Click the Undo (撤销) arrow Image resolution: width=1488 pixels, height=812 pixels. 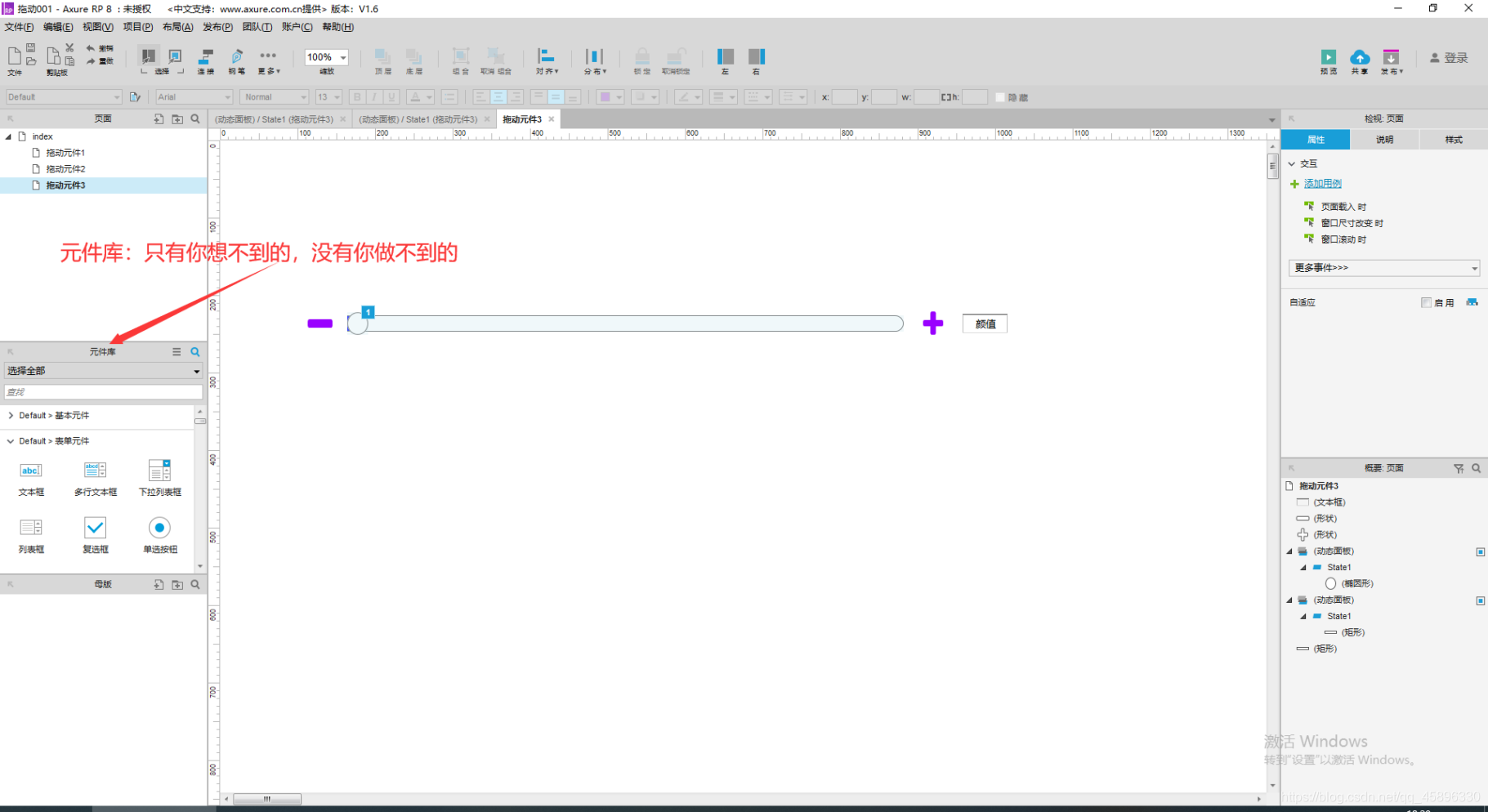click(x=91, y=48)
